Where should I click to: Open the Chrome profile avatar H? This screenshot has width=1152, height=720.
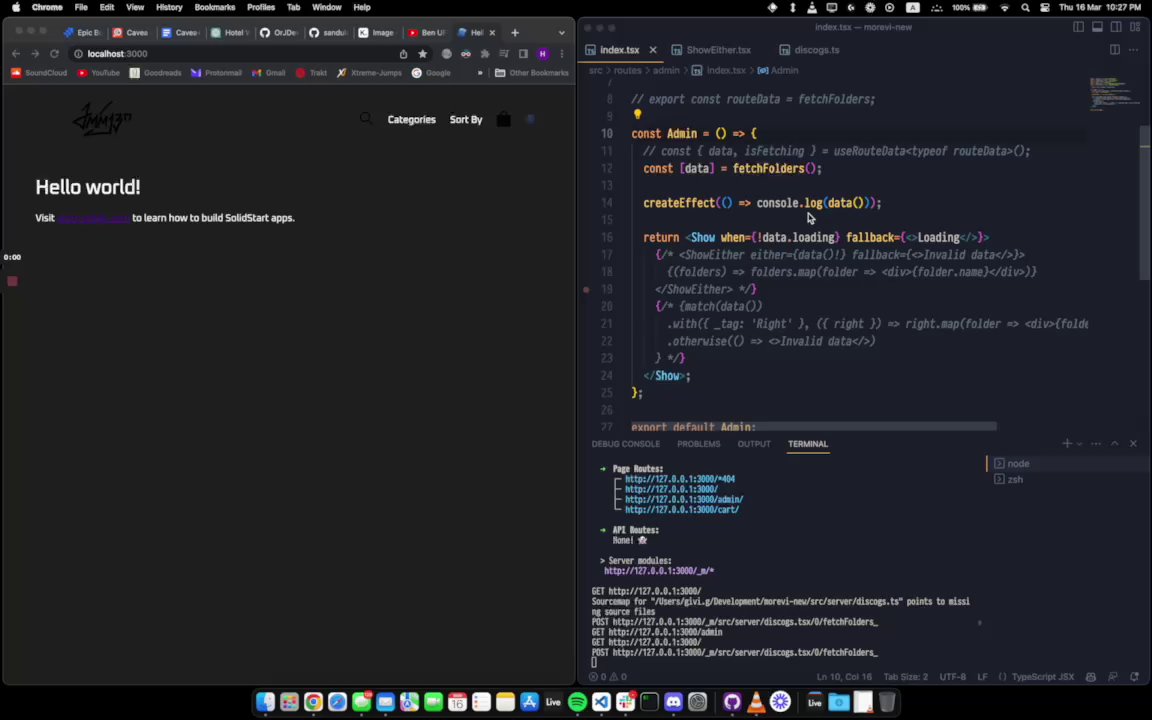coord(543,54)
